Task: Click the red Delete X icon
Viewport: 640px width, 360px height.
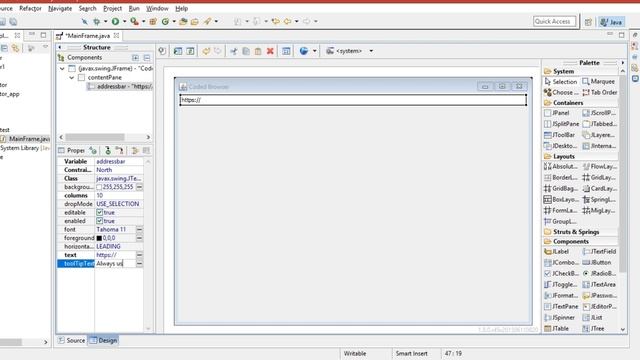Action: click(x=270, y=51)
